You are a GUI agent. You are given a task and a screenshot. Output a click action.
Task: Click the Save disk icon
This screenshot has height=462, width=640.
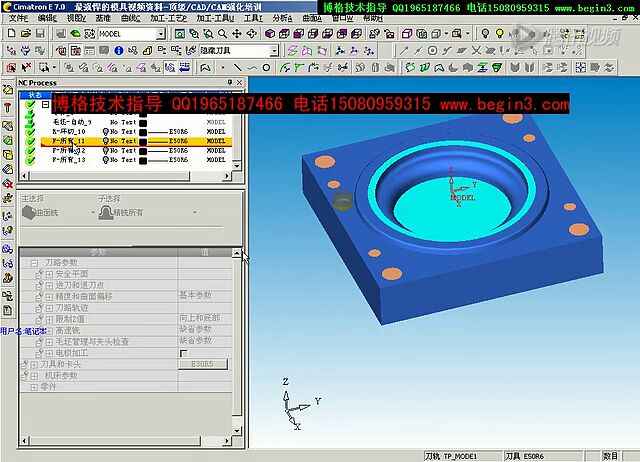41,33
